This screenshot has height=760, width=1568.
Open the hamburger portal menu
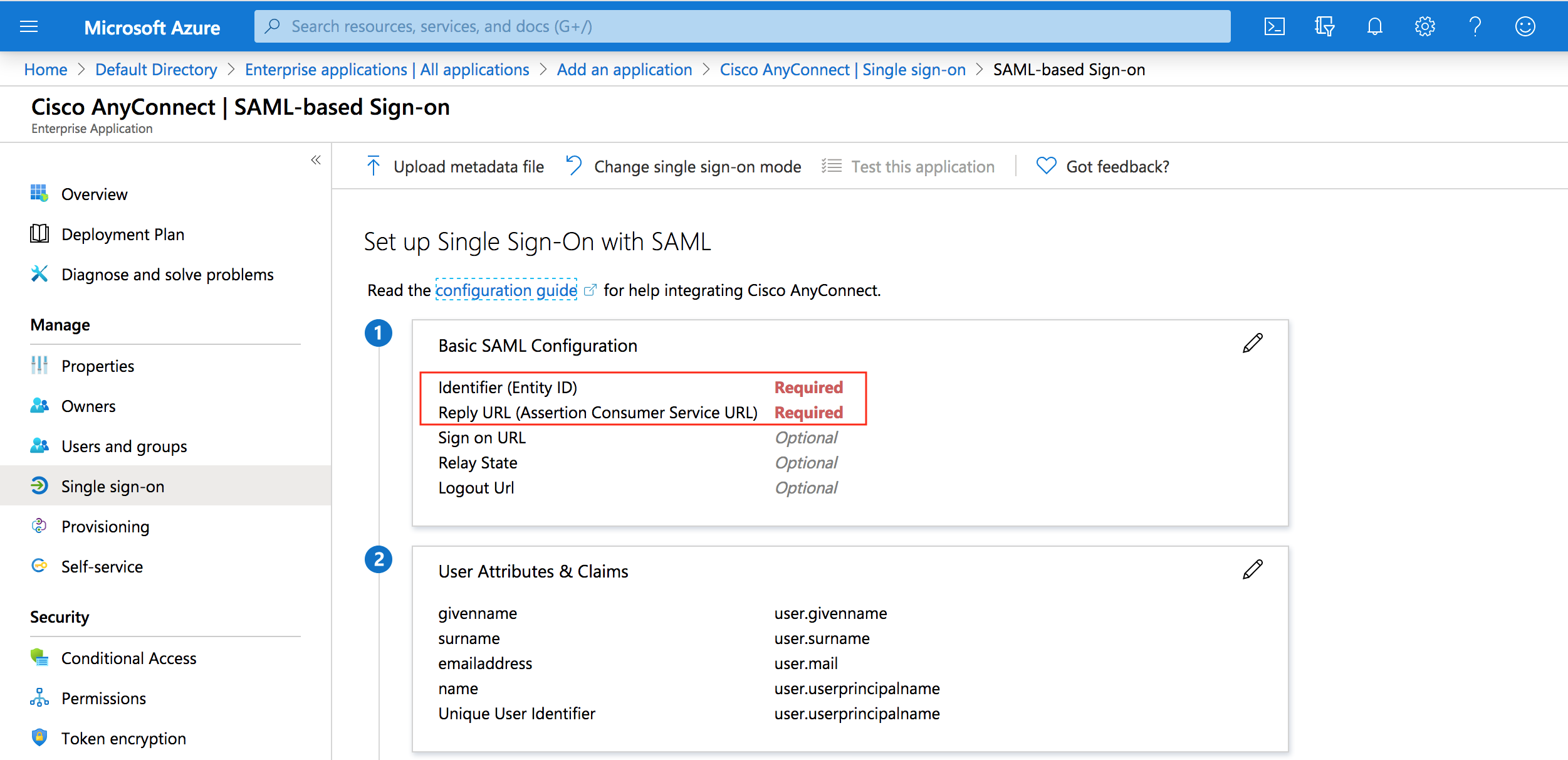(29, 26)
